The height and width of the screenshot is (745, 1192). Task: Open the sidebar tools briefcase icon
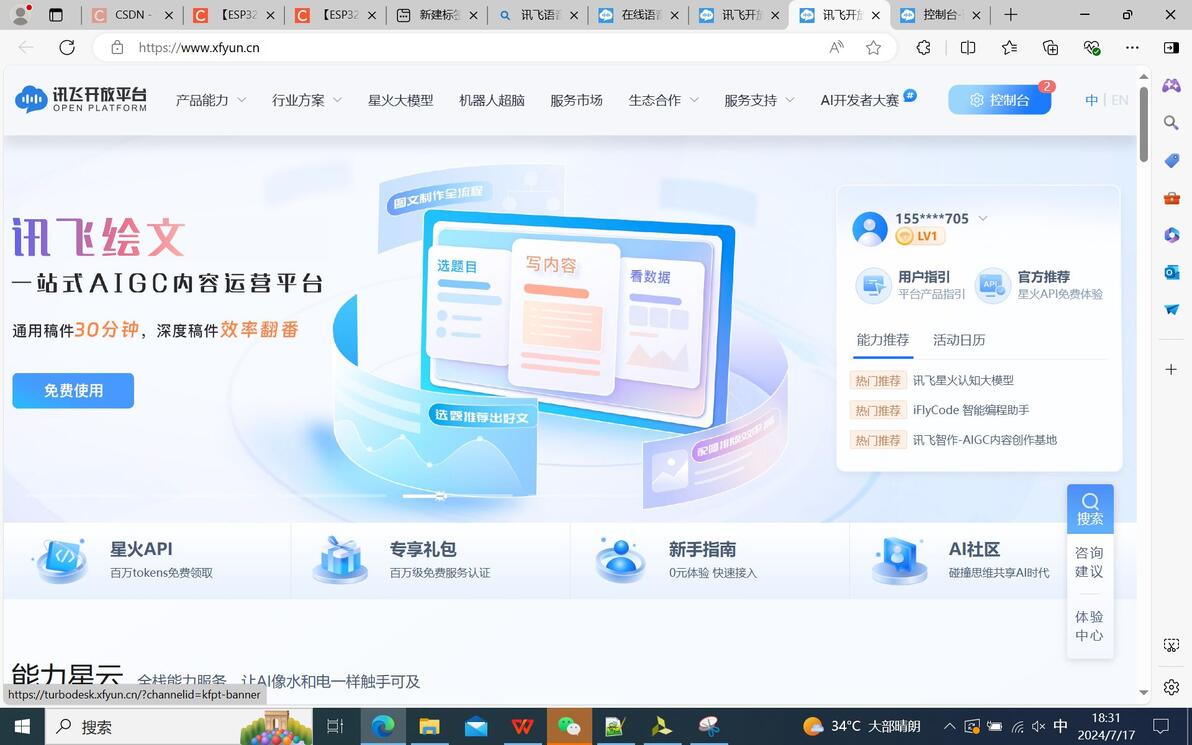1171,198
